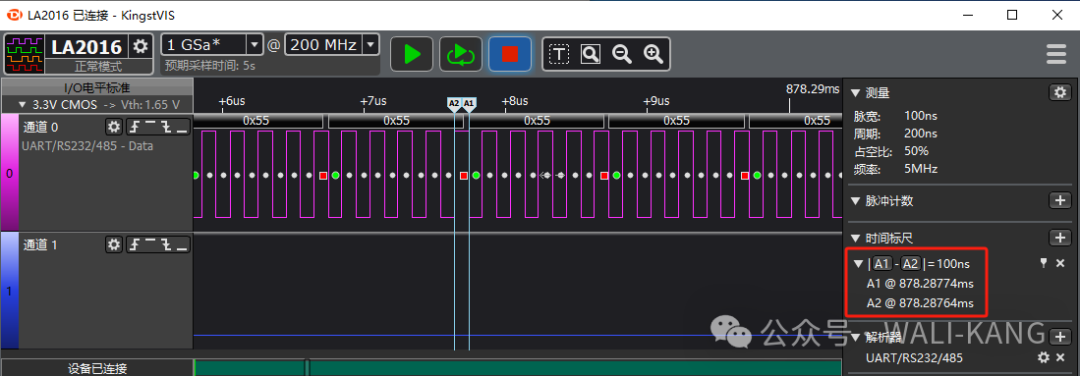Set channel 1 falling edge trigger
Viewport: 1080px width, 376px height.
click(166, 244)
